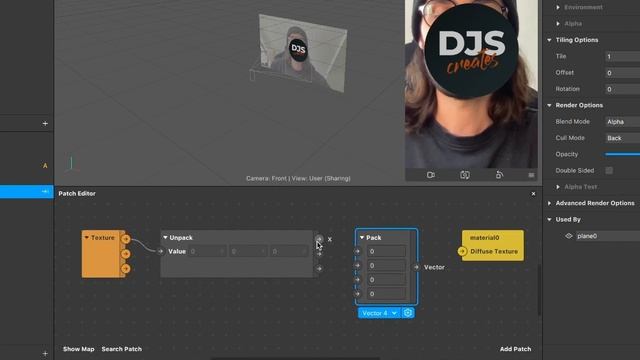
Task: Click the third value field in Pack patch
Action: [386, 280]
